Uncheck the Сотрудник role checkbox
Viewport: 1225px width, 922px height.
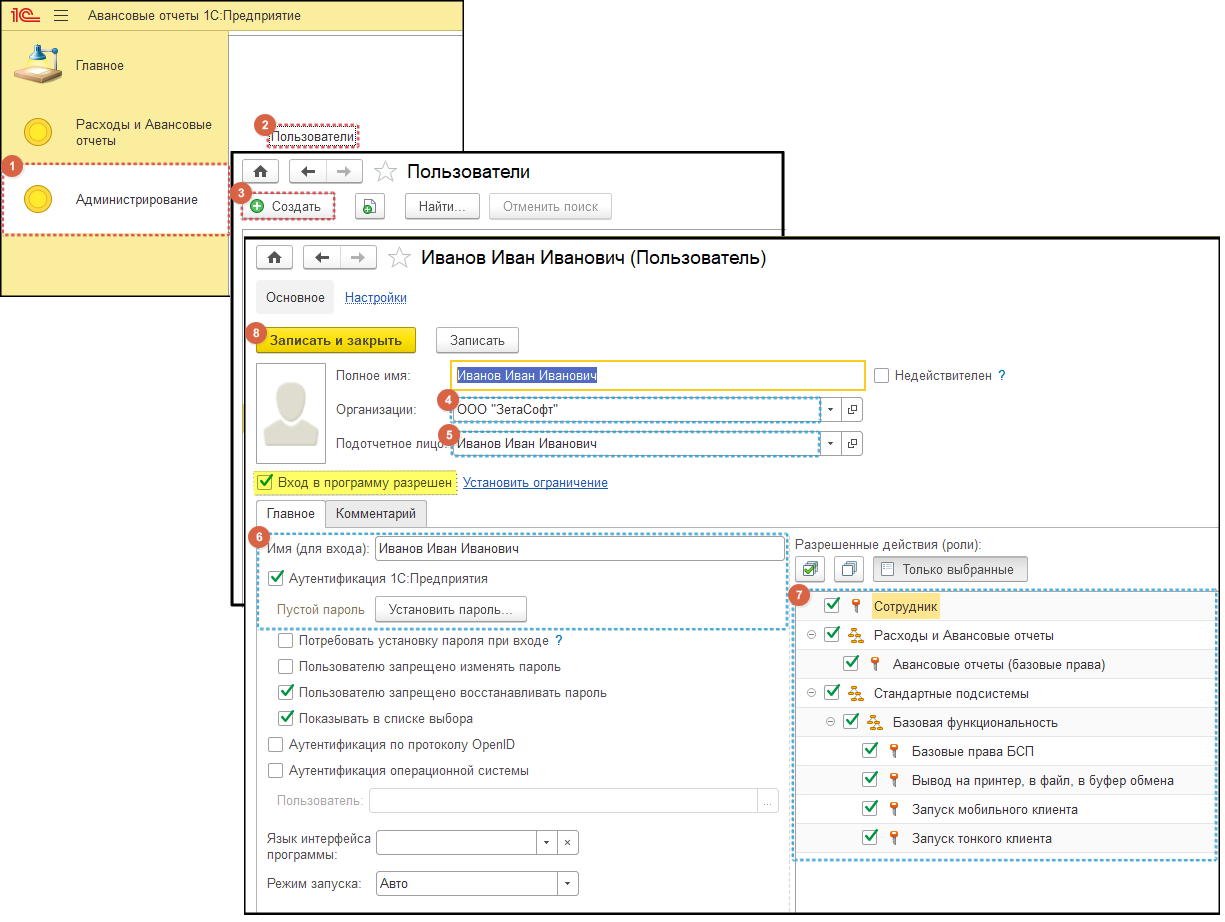pos(832,606)
